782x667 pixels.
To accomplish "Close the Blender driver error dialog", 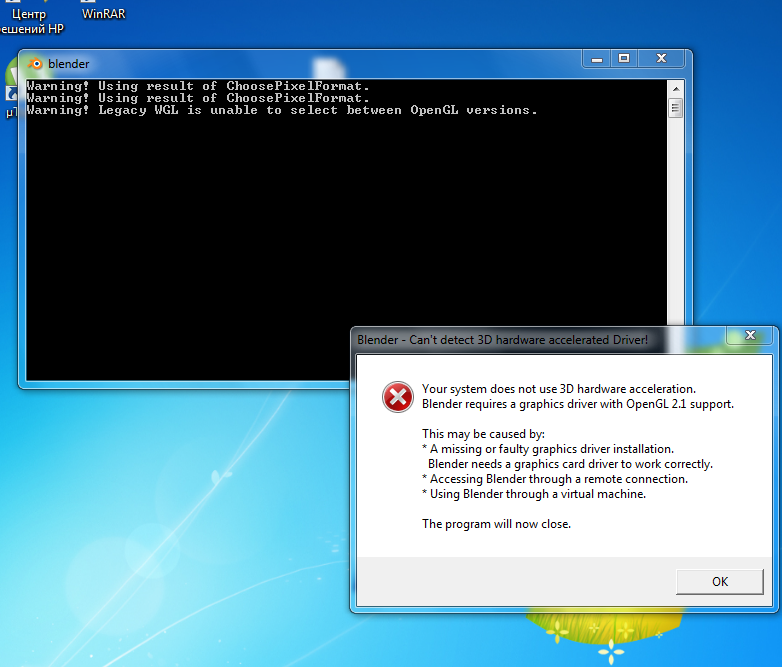I will click(750, 335).
